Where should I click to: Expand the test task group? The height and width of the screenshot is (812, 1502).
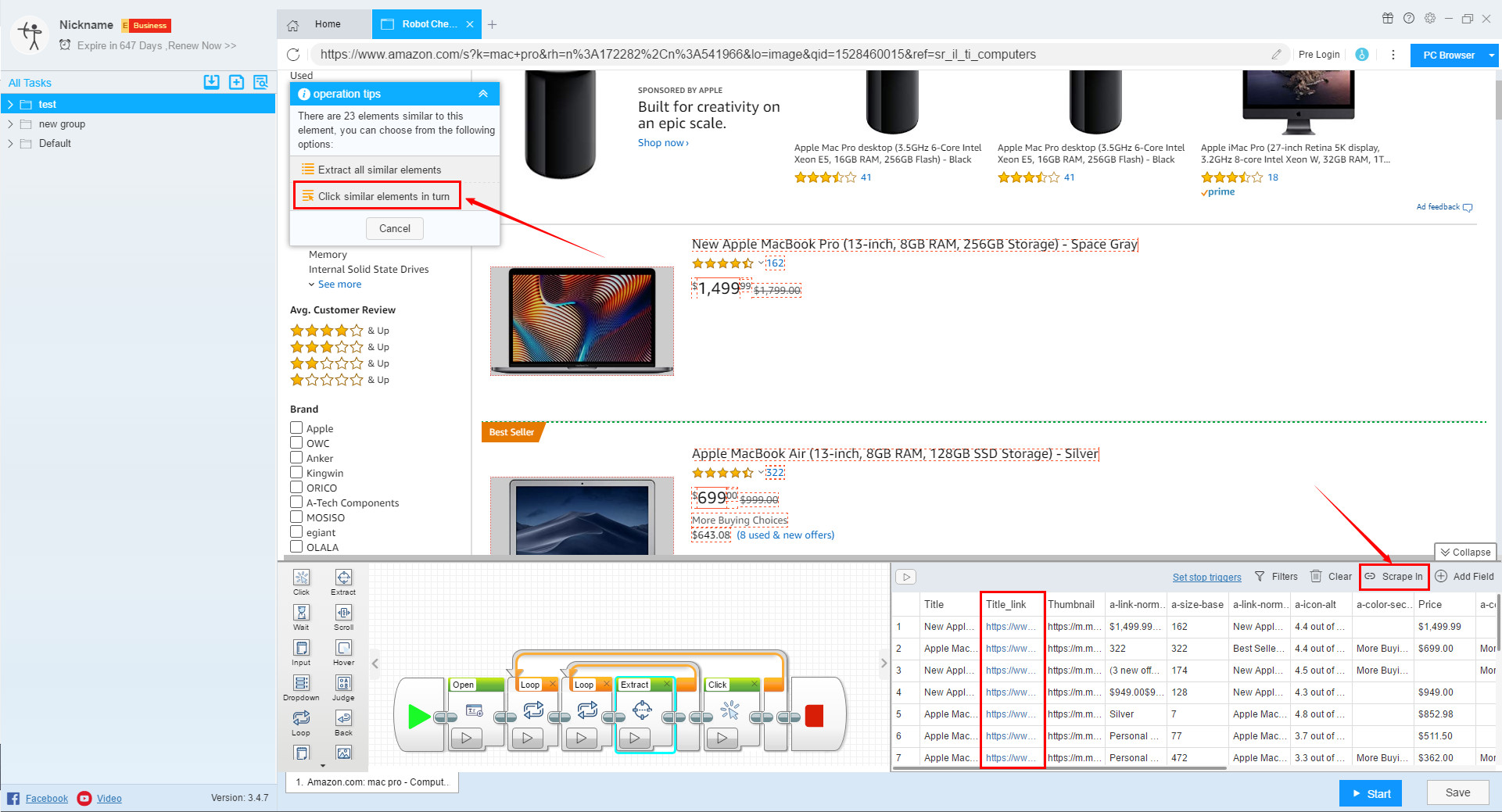10,104
